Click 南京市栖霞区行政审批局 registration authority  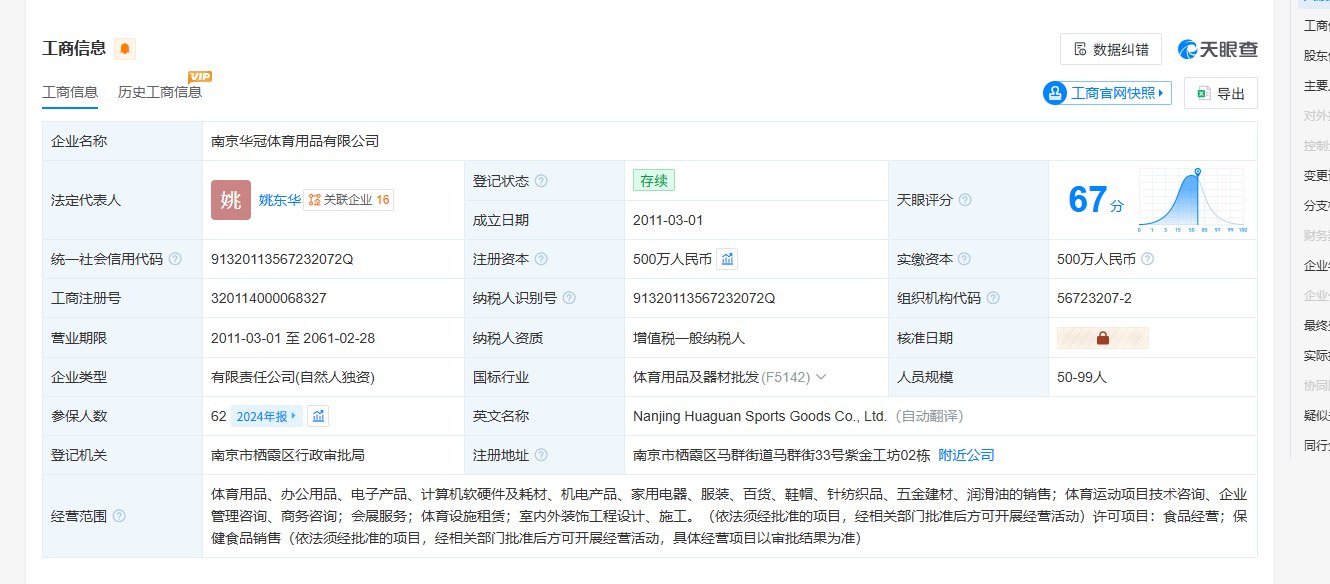pos(288,455)
